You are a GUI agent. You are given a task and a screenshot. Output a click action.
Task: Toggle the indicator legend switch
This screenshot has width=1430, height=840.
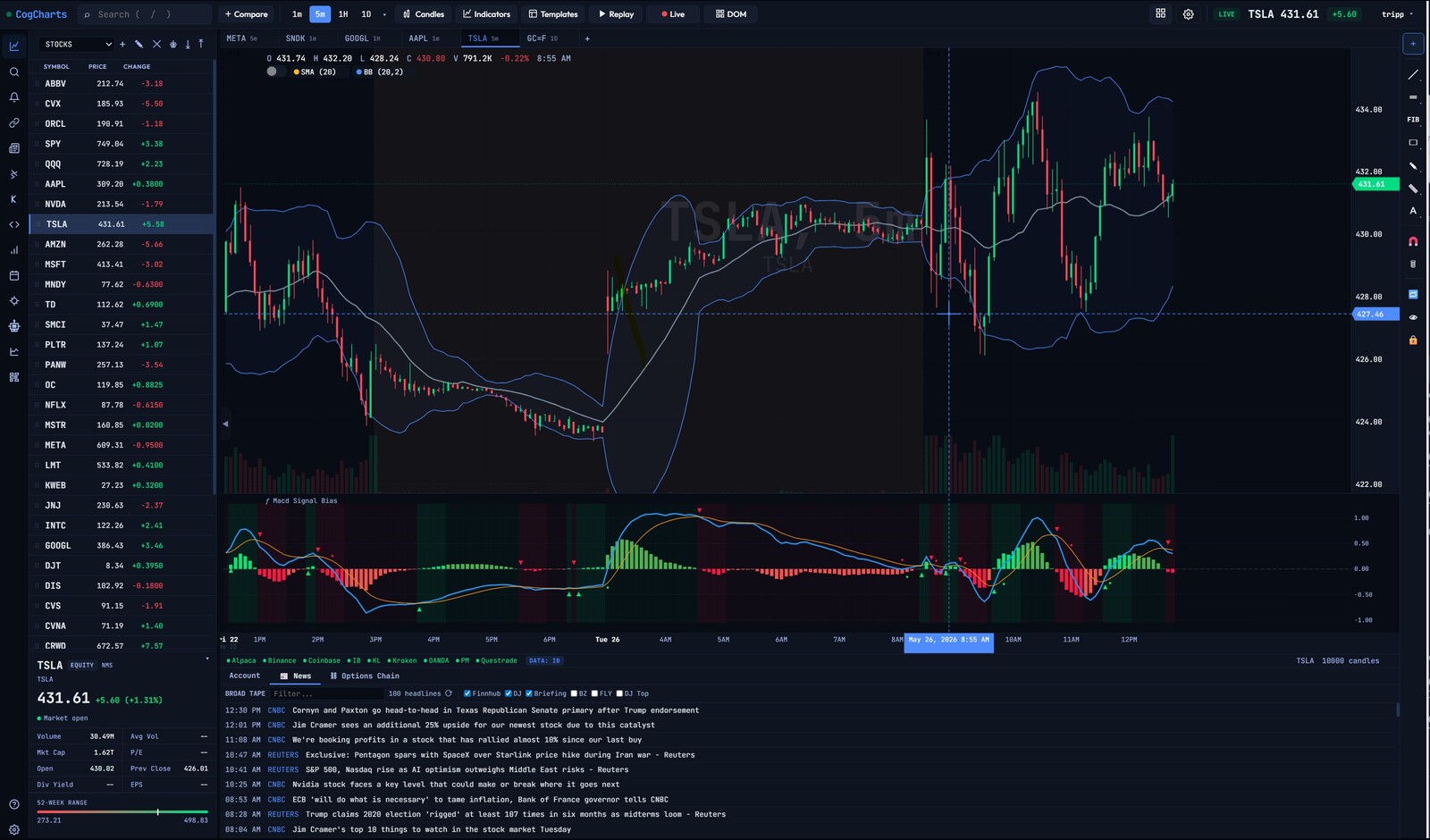pyautogui.click(x=274, y=71)
